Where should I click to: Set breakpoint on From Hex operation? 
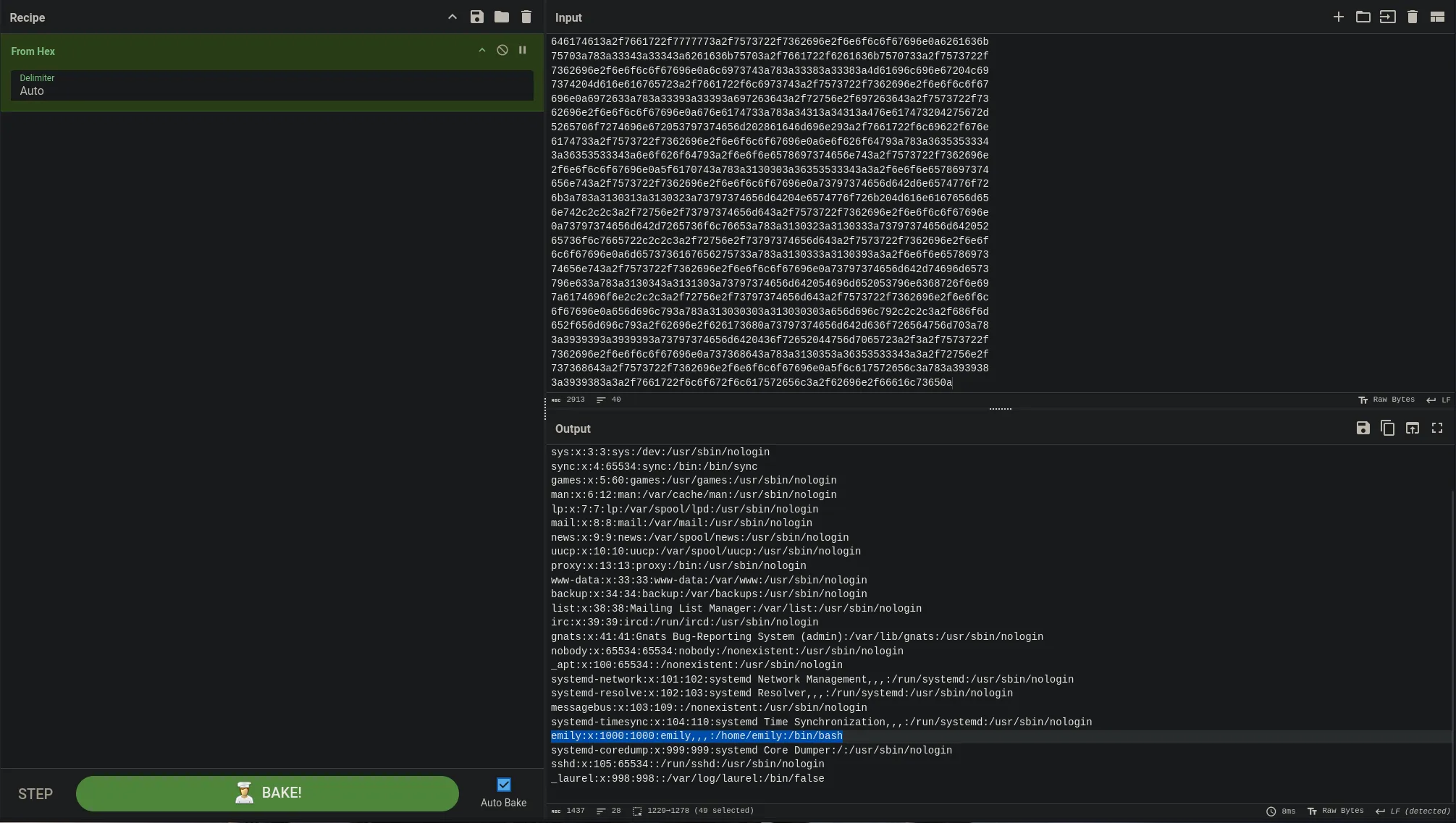click(x=522, y=51)
